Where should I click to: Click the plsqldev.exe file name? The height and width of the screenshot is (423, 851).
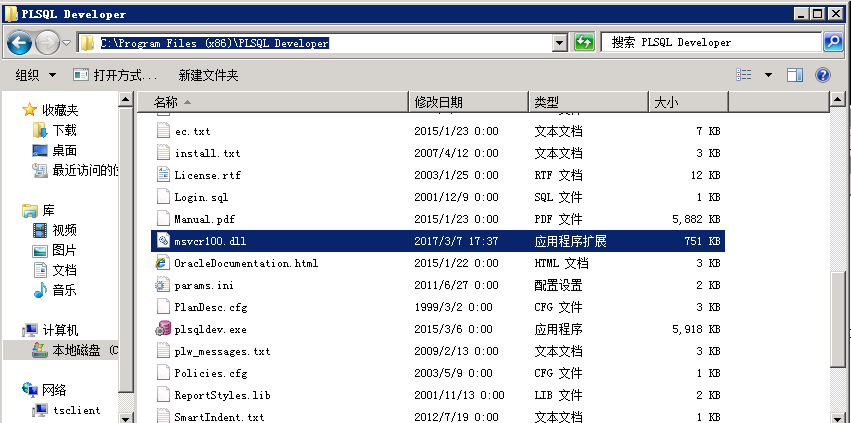click(211, 329)
